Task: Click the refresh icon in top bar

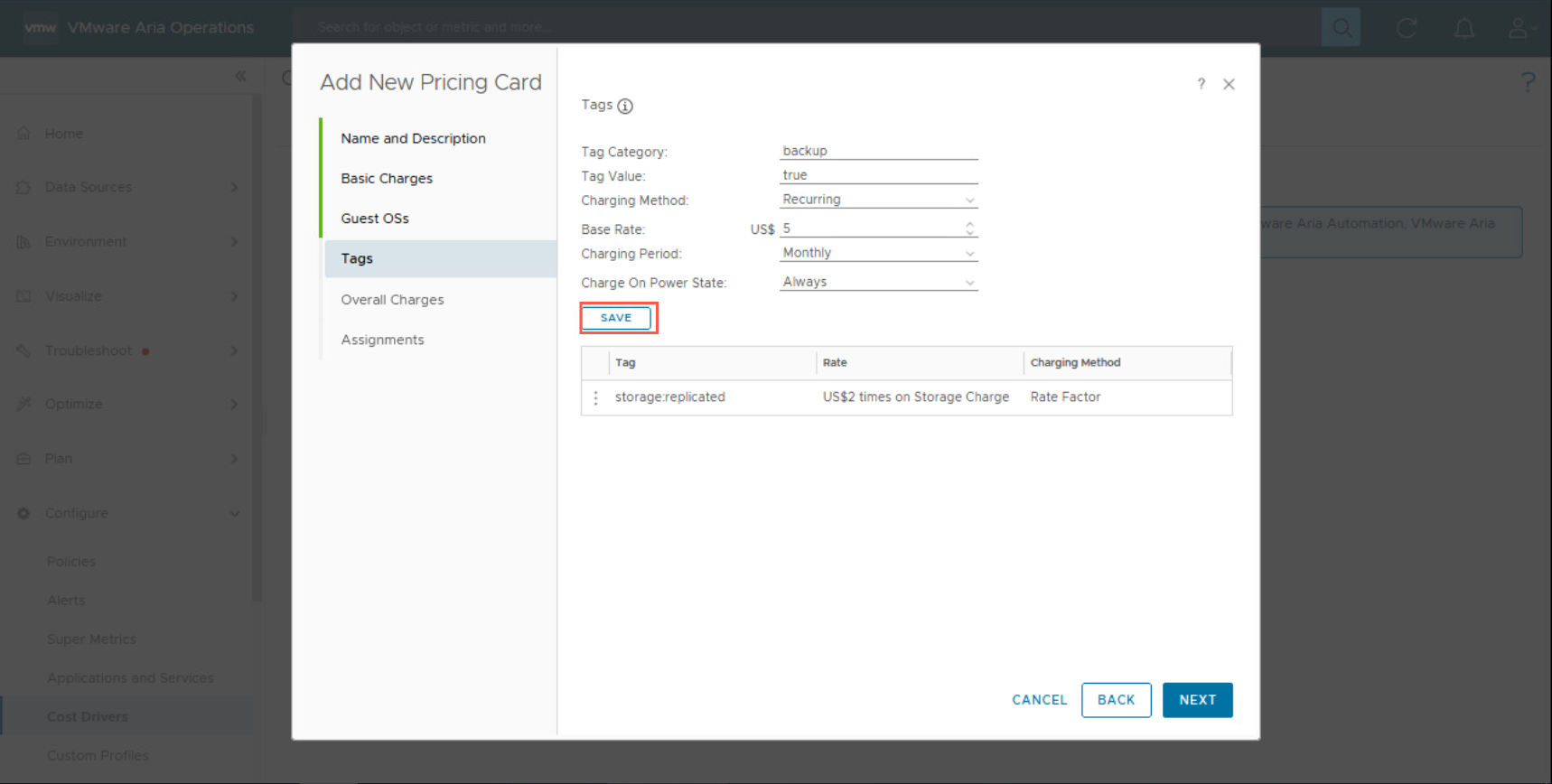Action: [1406, 28]
